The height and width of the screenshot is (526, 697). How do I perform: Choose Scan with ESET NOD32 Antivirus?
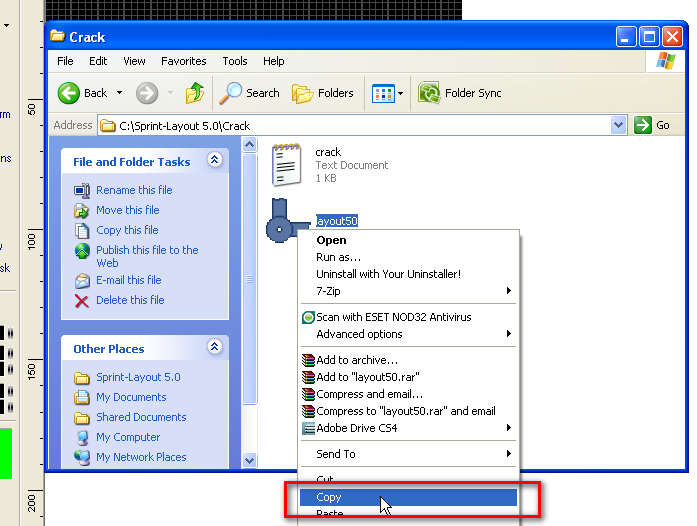pyautogui.click(x=409, y=317)
